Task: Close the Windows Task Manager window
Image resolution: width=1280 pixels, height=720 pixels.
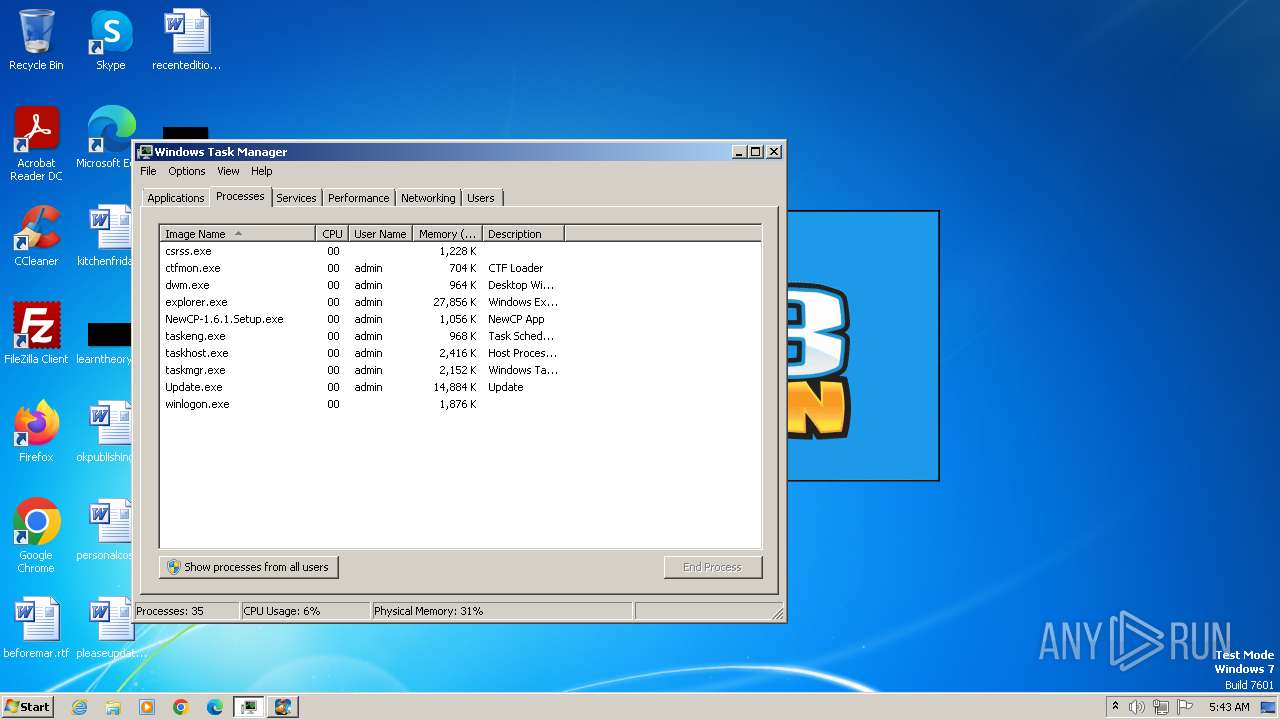Action: click(x=774, y=152)
